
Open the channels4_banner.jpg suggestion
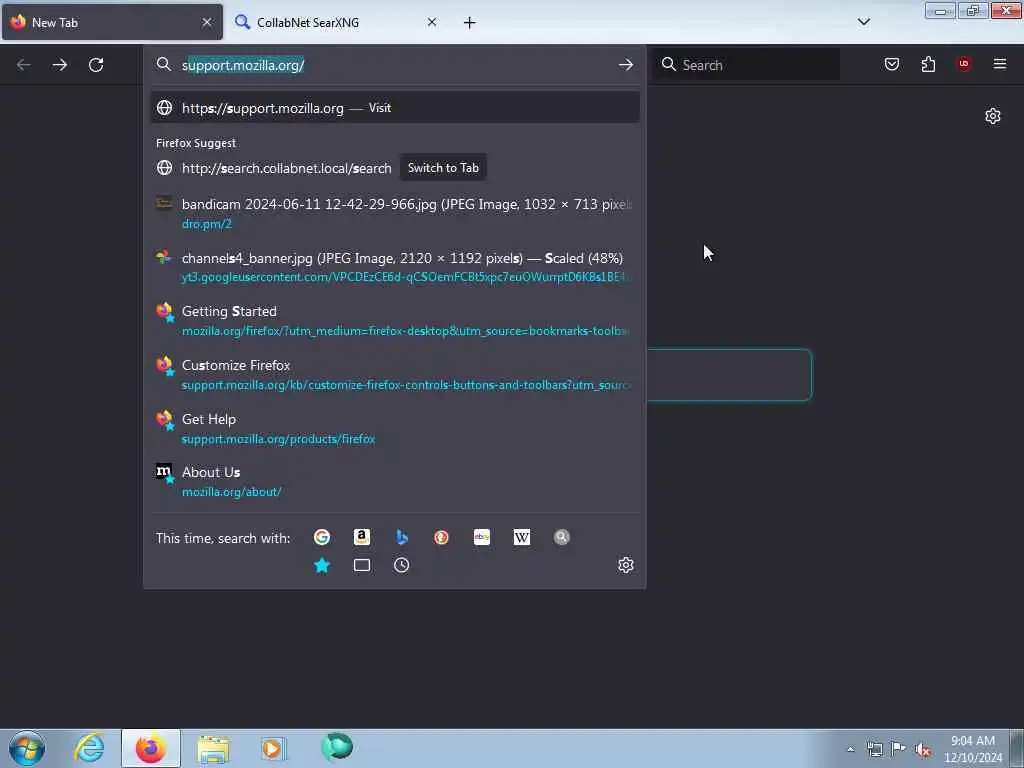click(x=395, y=267)
